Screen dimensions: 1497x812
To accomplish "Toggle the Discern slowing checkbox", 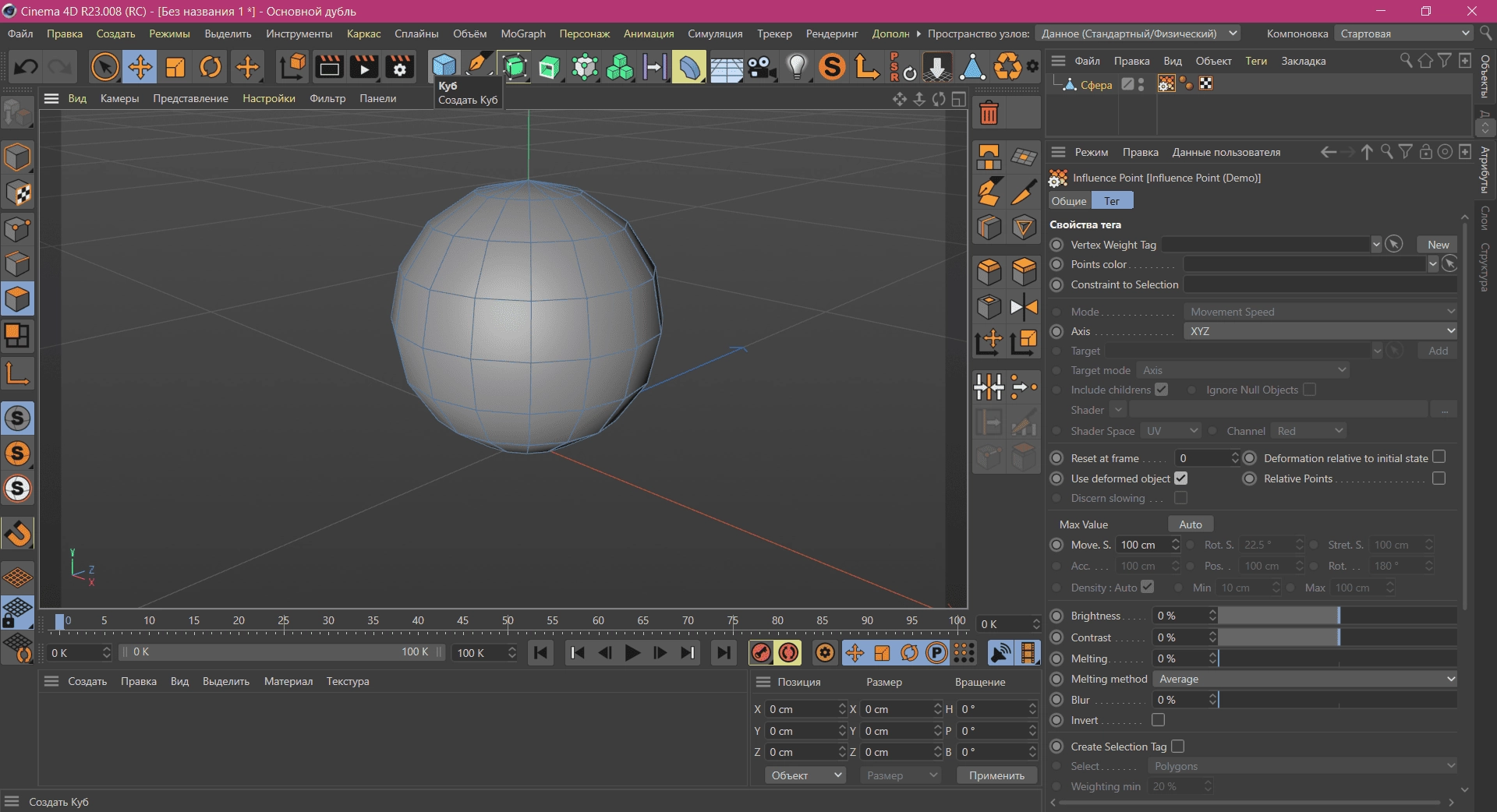I will pos(1181,498).
